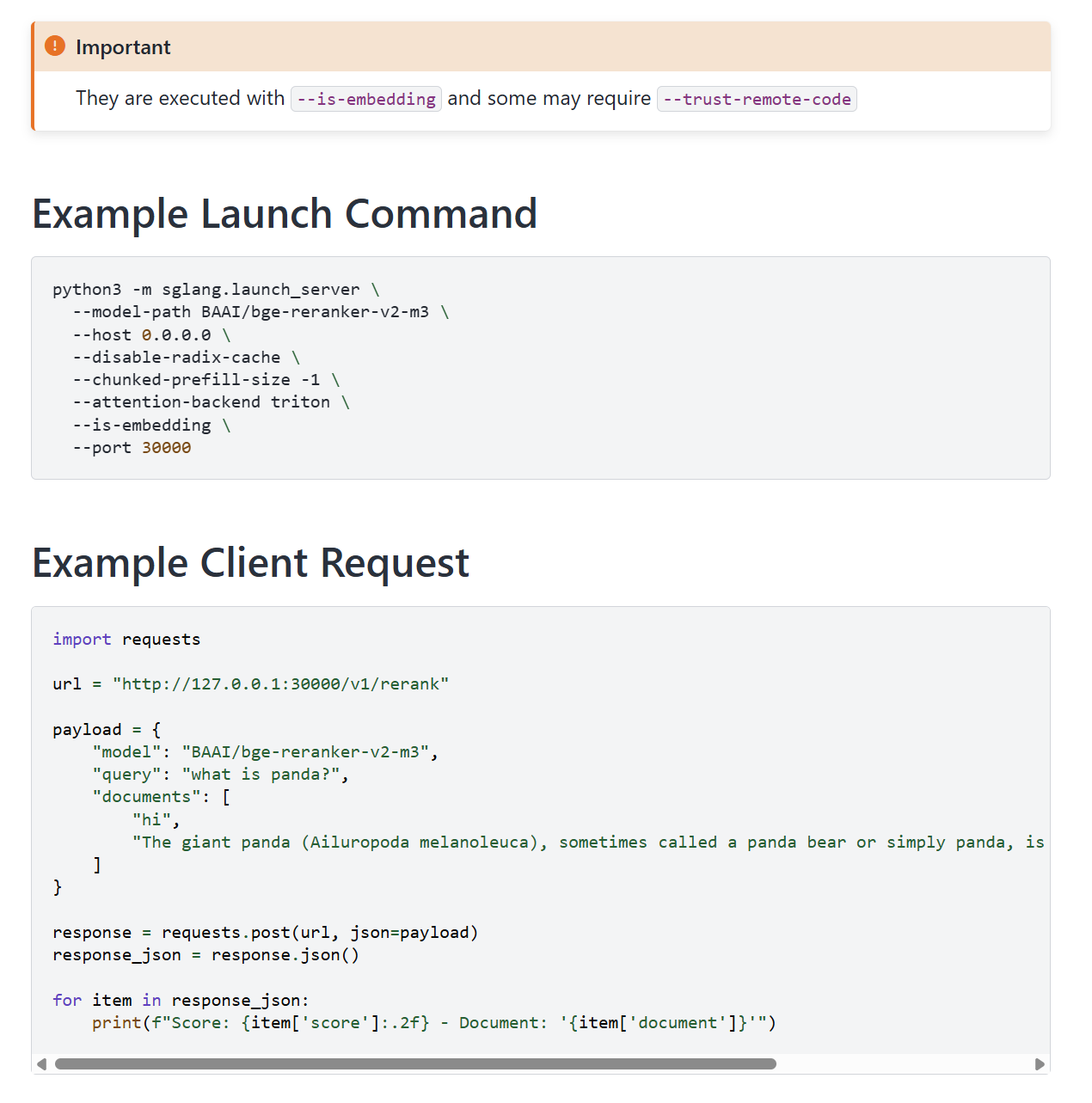Click the line python3 -m sglang.launch_server

(216, 290)
